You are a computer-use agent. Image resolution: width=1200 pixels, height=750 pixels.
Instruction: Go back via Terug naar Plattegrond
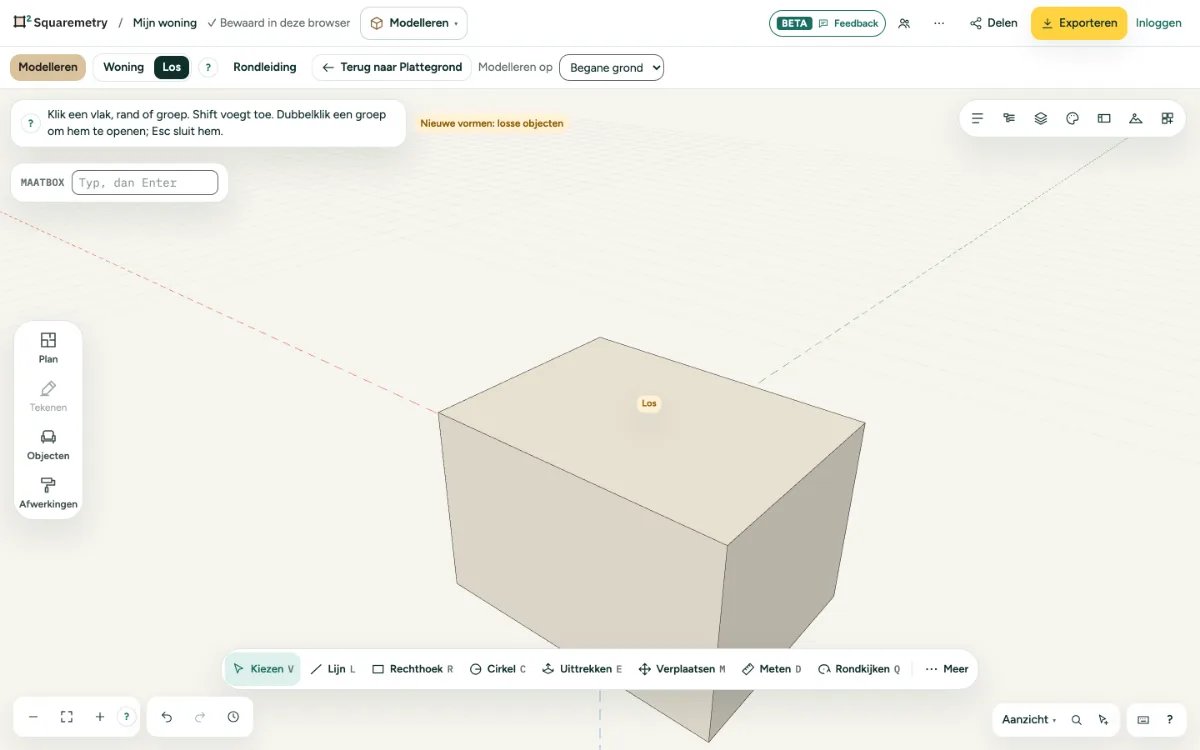(392, 67)
